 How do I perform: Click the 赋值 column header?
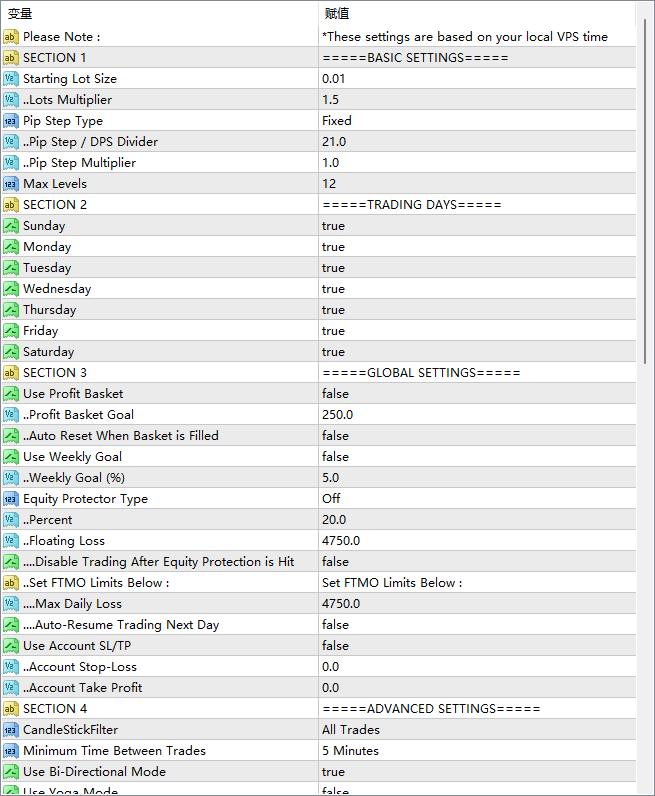click(x=477, y=14)
